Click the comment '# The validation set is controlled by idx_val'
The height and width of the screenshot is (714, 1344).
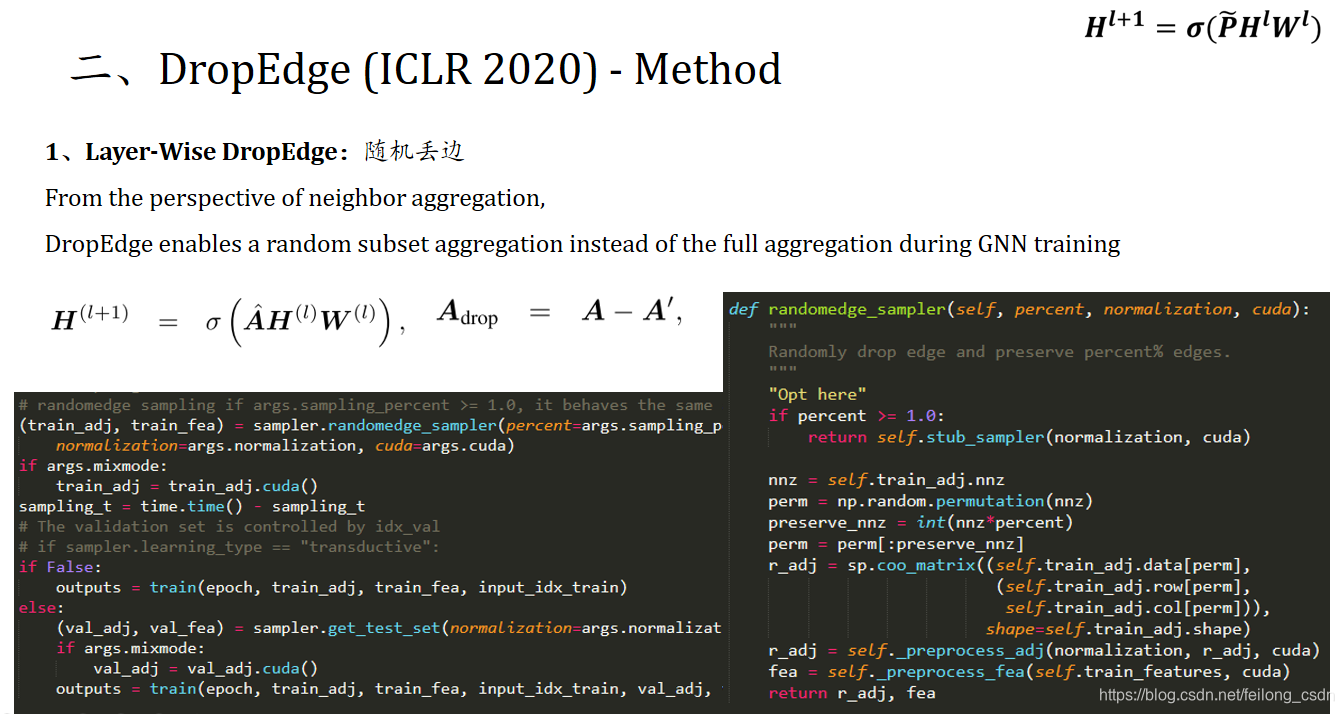tap(229, 526)
